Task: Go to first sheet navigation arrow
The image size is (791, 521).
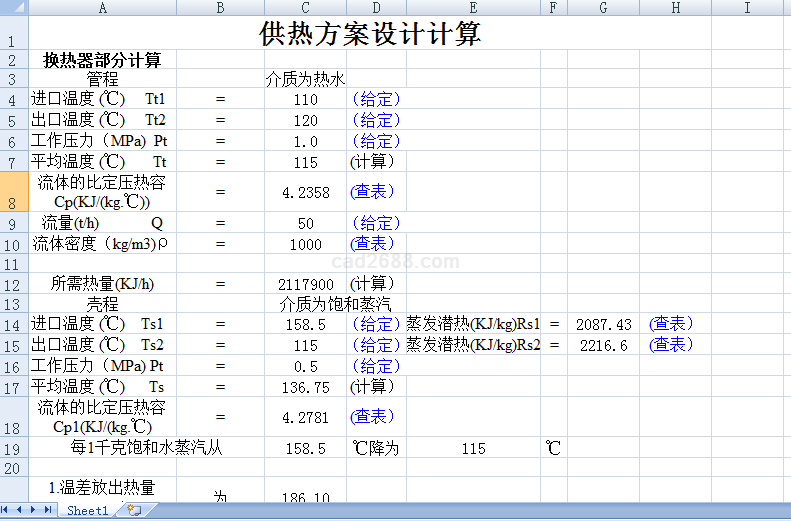Action: click(x=8, y=510)
